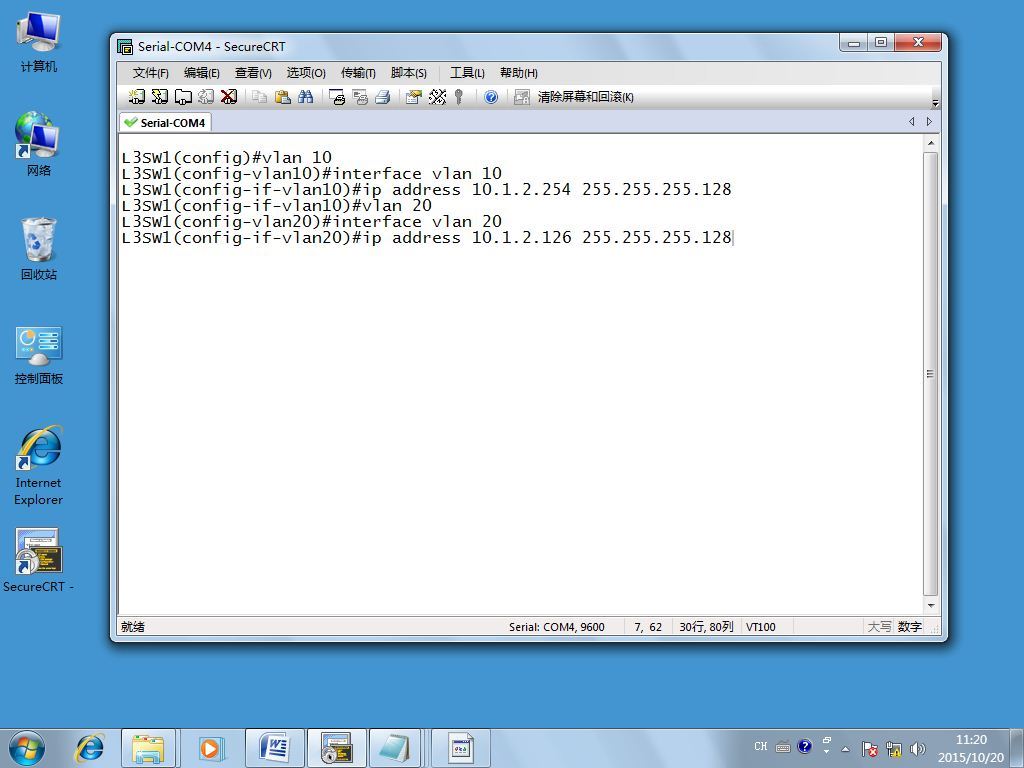Click the greyed Reconnect toolbar icon
Viewport: 1024px width, 768px height.
point(206,97)
